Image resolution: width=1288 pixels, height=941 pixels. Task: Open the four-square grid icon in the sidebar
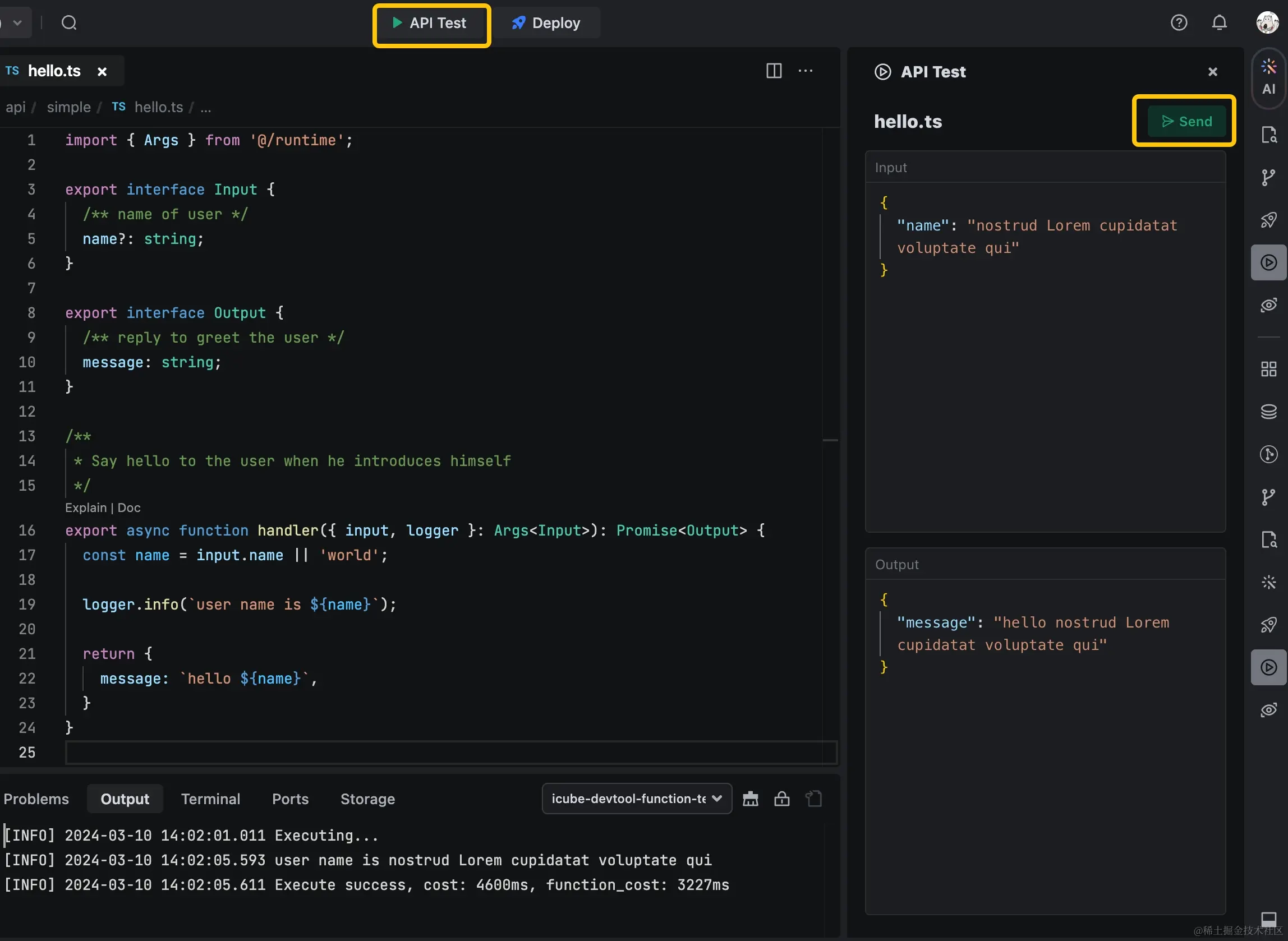[1268, 368]
